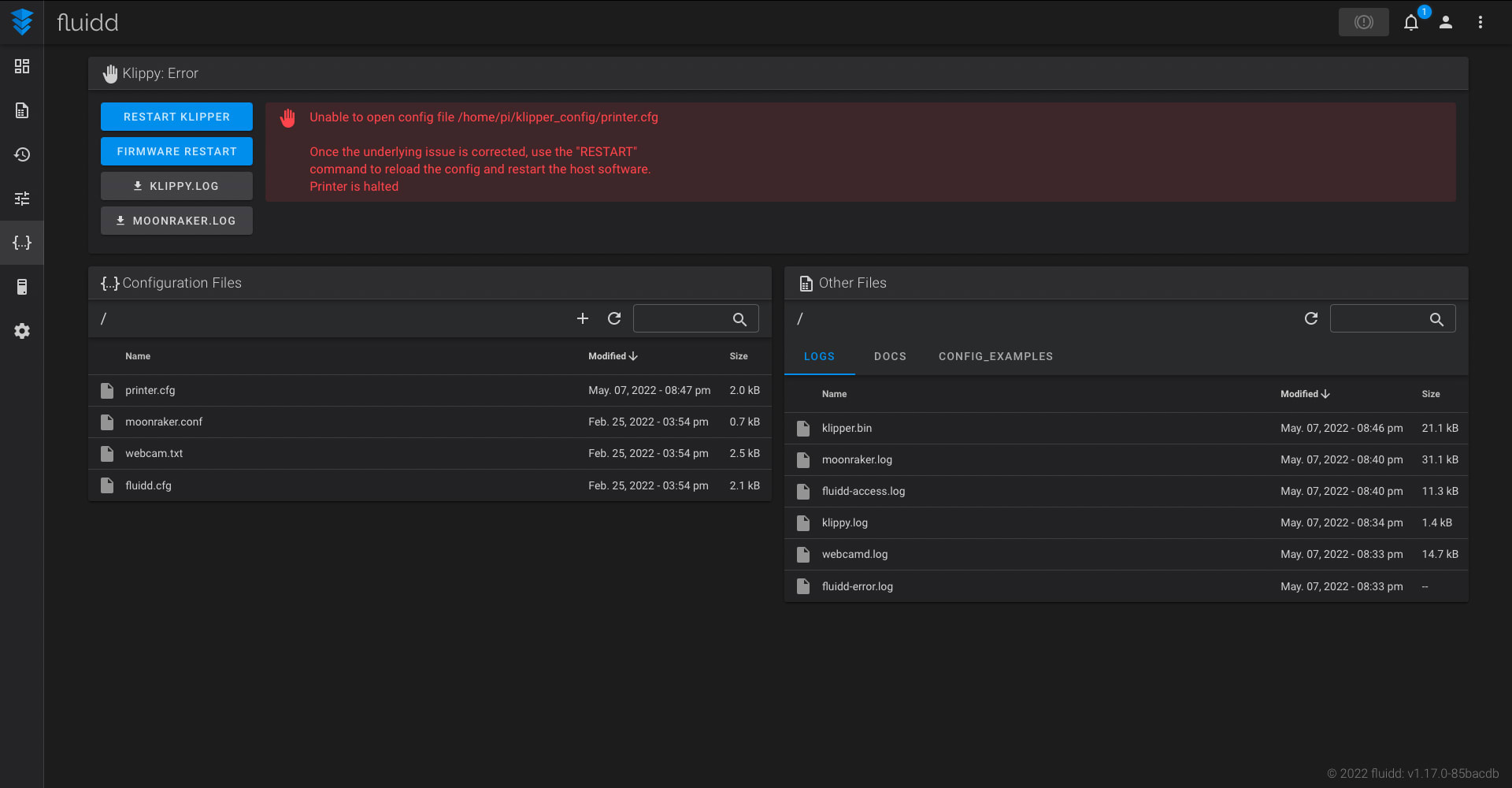Image resolution: width=1512 pixels, height=788 pixels.
Task: Open the three-dot overflow menu
Action: coord(1480,22)
